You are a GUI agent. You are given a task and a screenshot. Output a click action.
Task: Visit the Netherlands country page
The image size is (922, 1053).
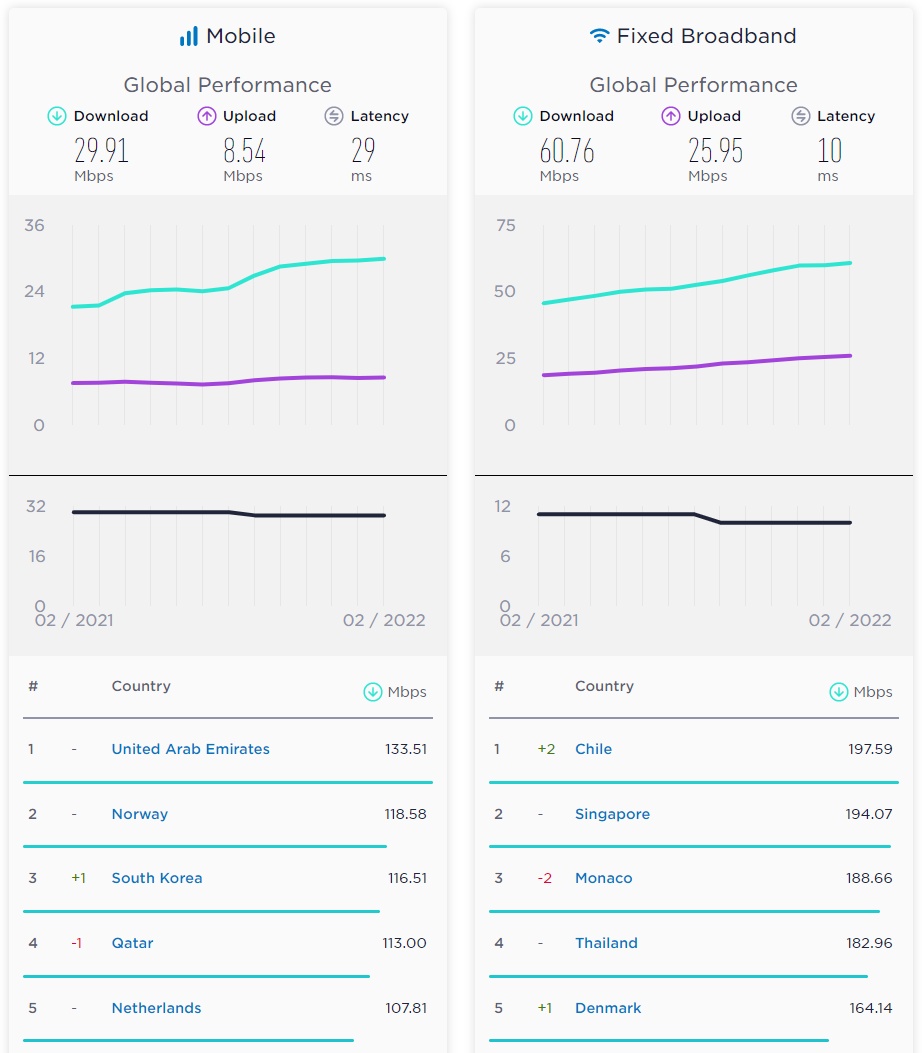tap(156, 1008)
